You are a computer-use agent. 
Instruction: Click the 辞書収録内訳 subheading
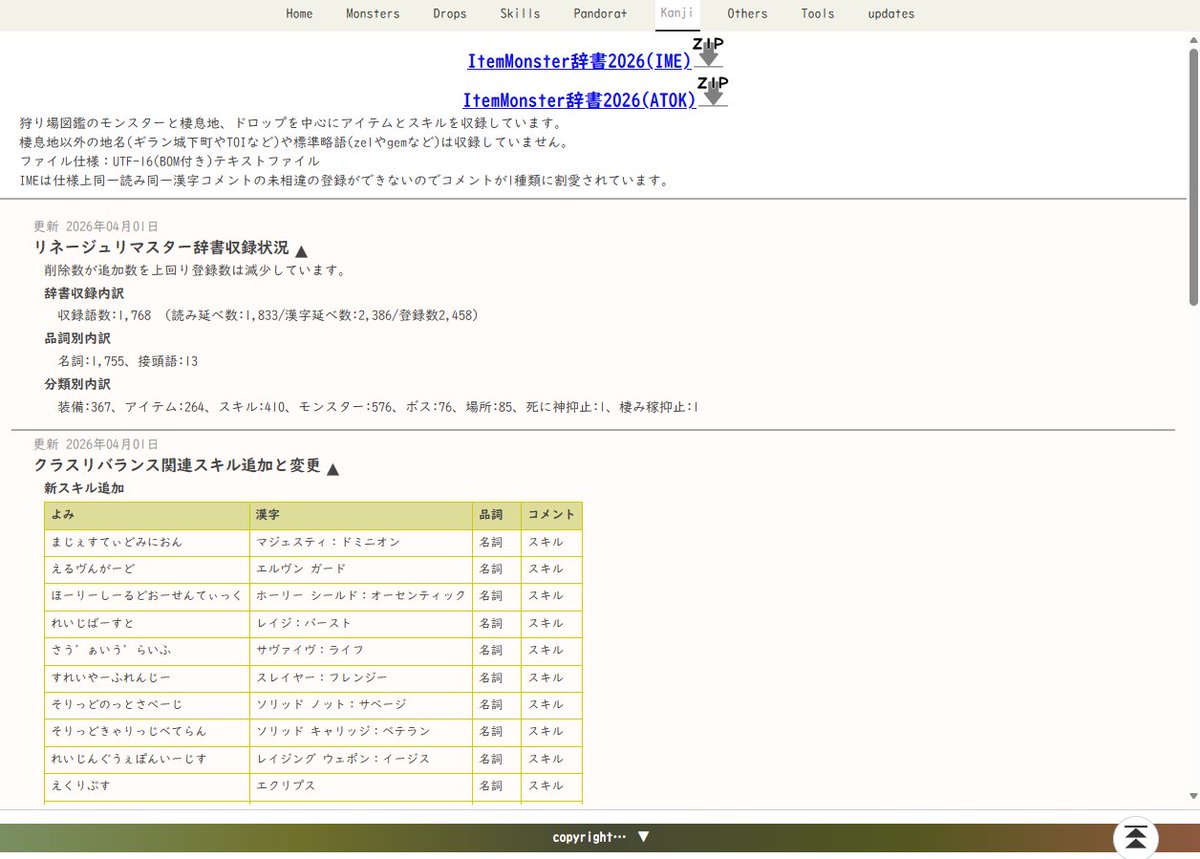84,294
